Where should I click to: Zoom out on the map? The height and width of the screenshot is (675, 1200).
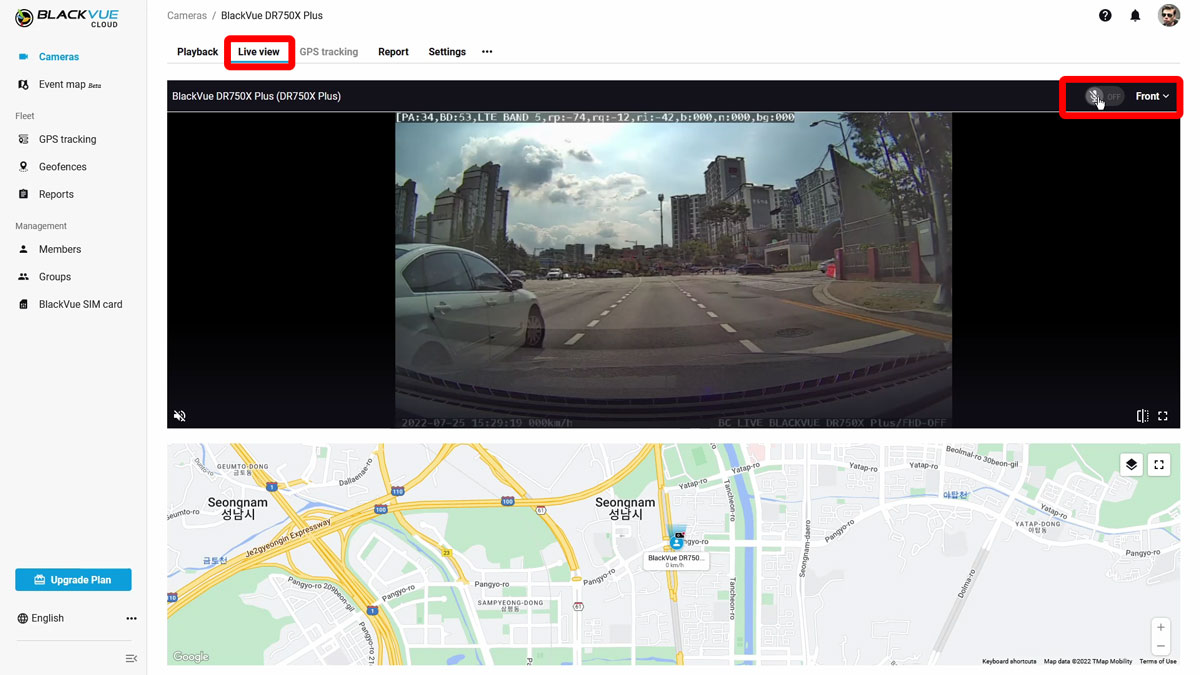coord(1161,647)
